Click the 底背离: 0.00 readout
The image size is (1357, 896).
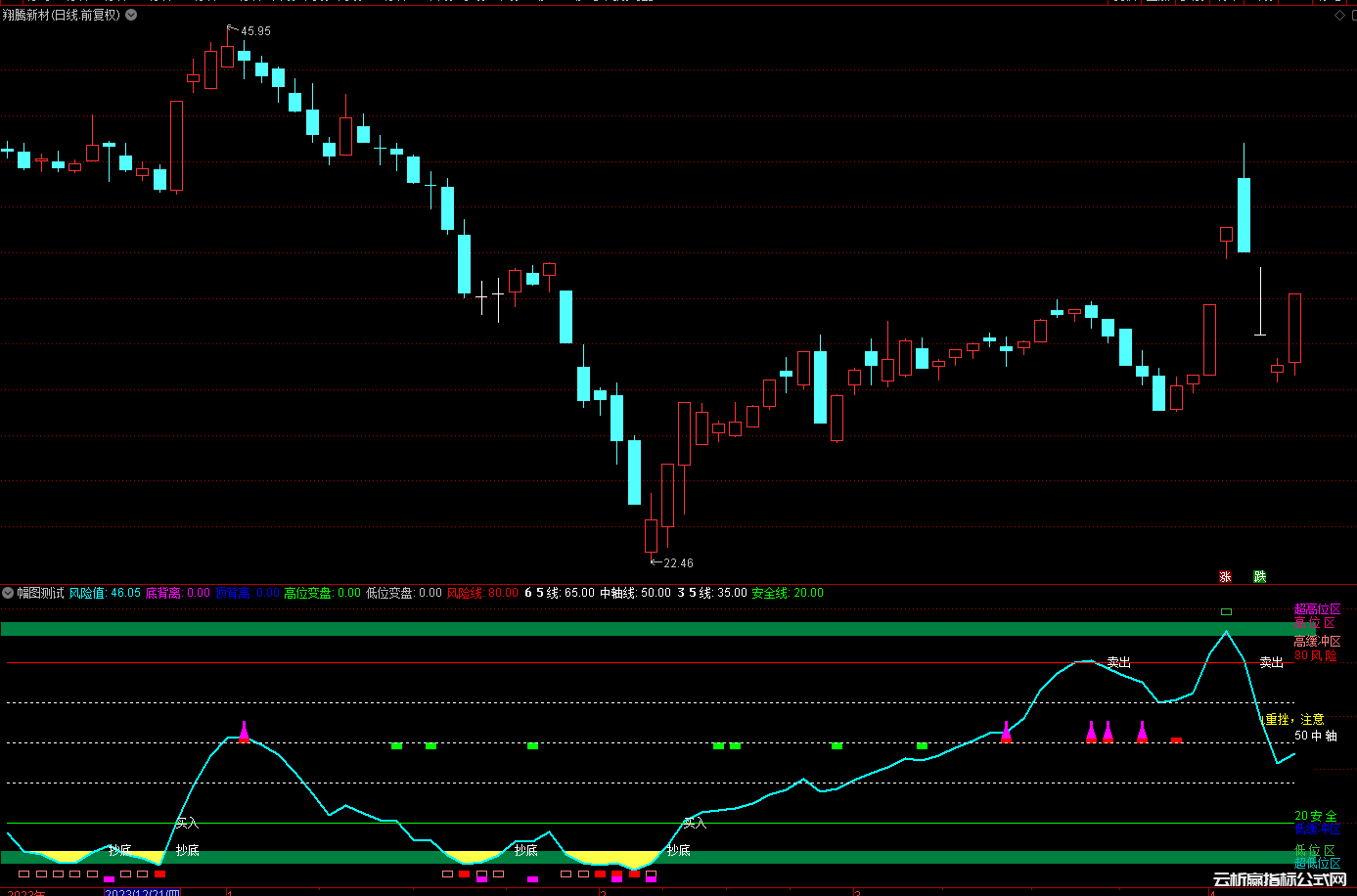point(177,593)
